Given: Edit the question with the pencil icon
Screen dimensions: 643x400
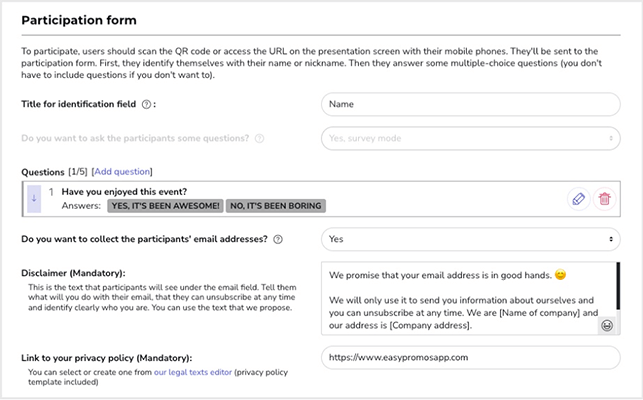Looking at the screenshot, I should [577, 198].
